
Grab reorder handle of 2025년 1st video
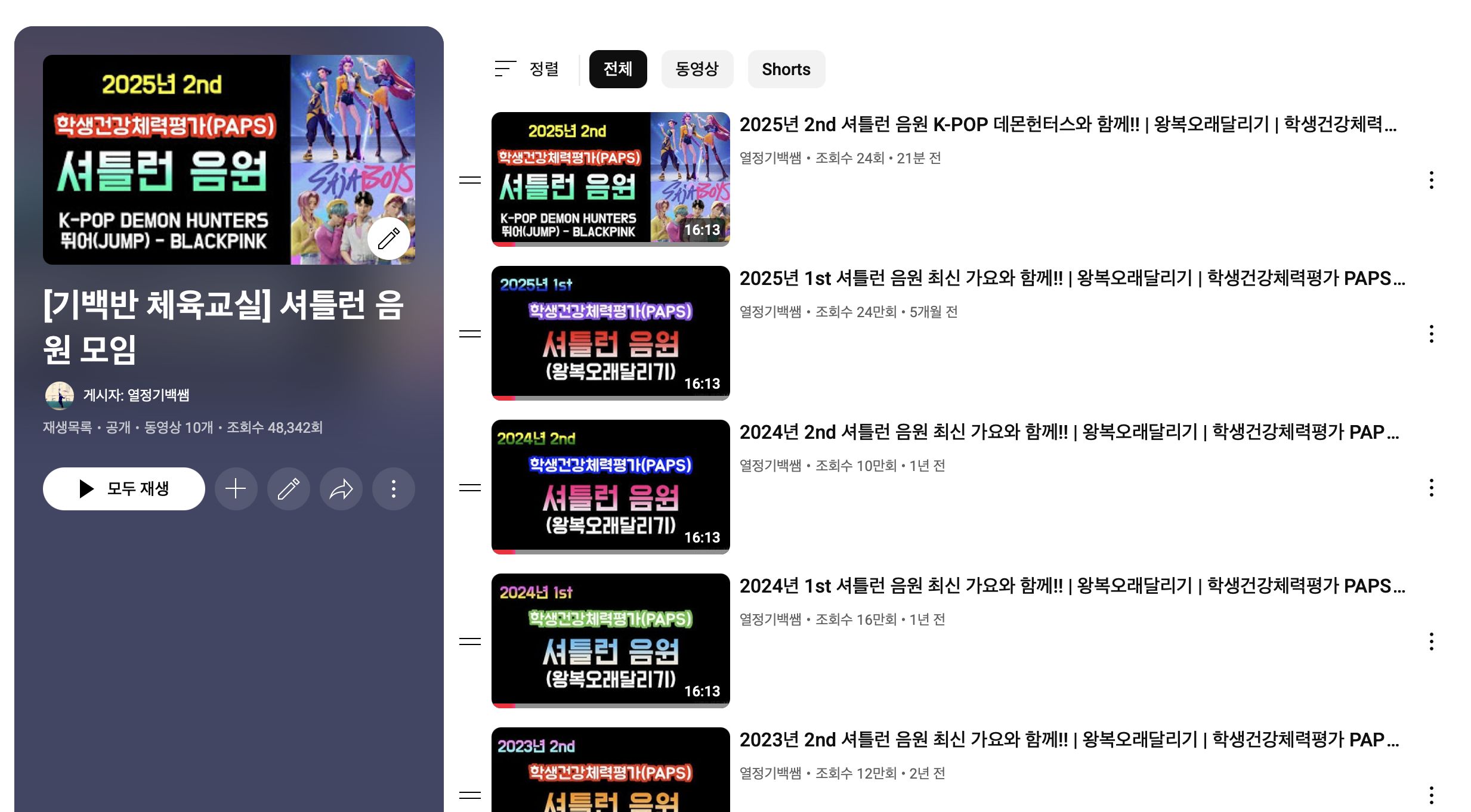click(x=470, y=334)
